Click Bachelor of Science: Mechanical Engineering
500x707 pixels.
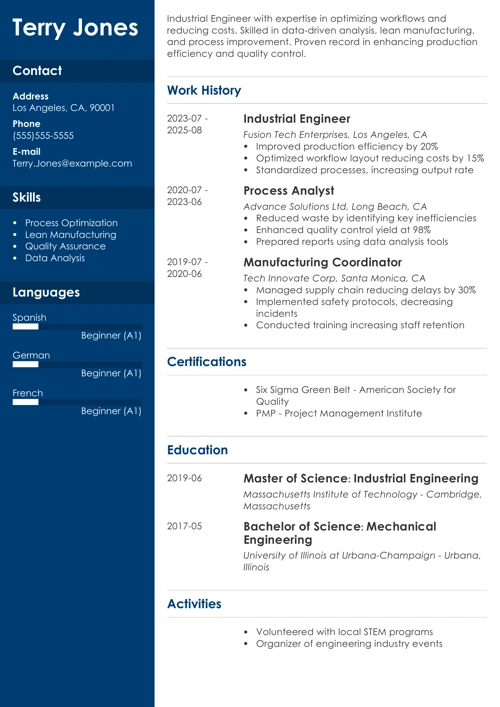(x=340, y=533)
